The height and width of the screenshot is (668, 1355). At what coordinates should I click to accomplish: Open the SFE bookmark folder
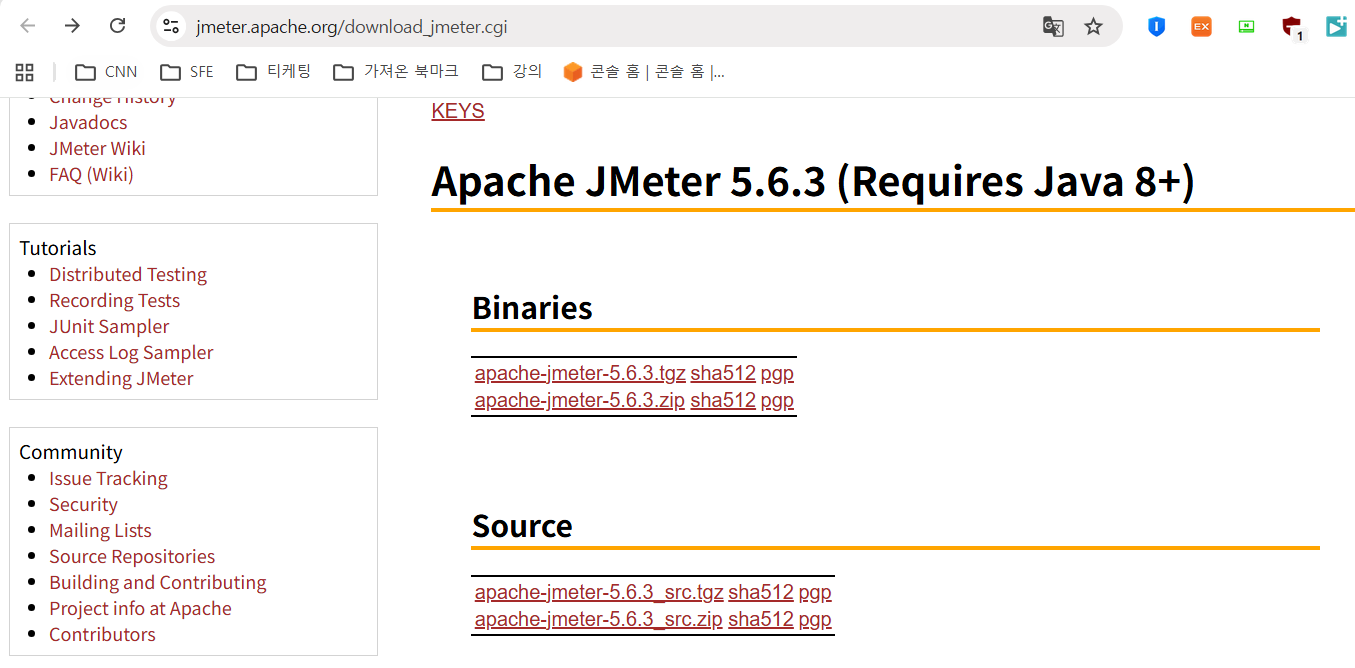point(187,72)
